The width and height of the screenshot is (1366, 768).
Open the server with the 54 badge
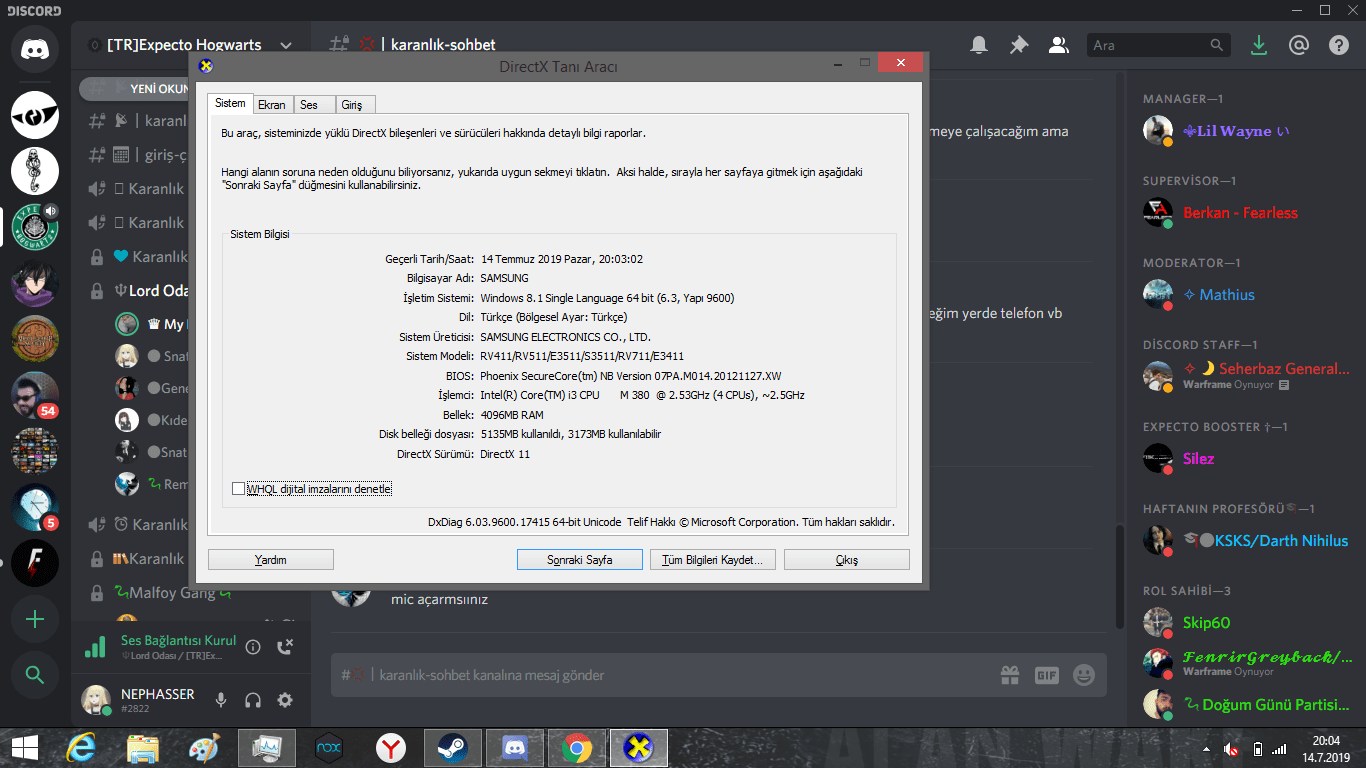click(x=35, y=395)
